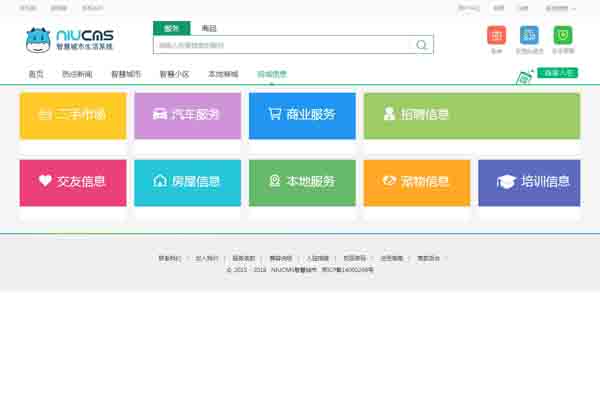Open the 培训信息 graduation cap tile
The width and height of the screenshot is (600, 405).
coord(529,181)
